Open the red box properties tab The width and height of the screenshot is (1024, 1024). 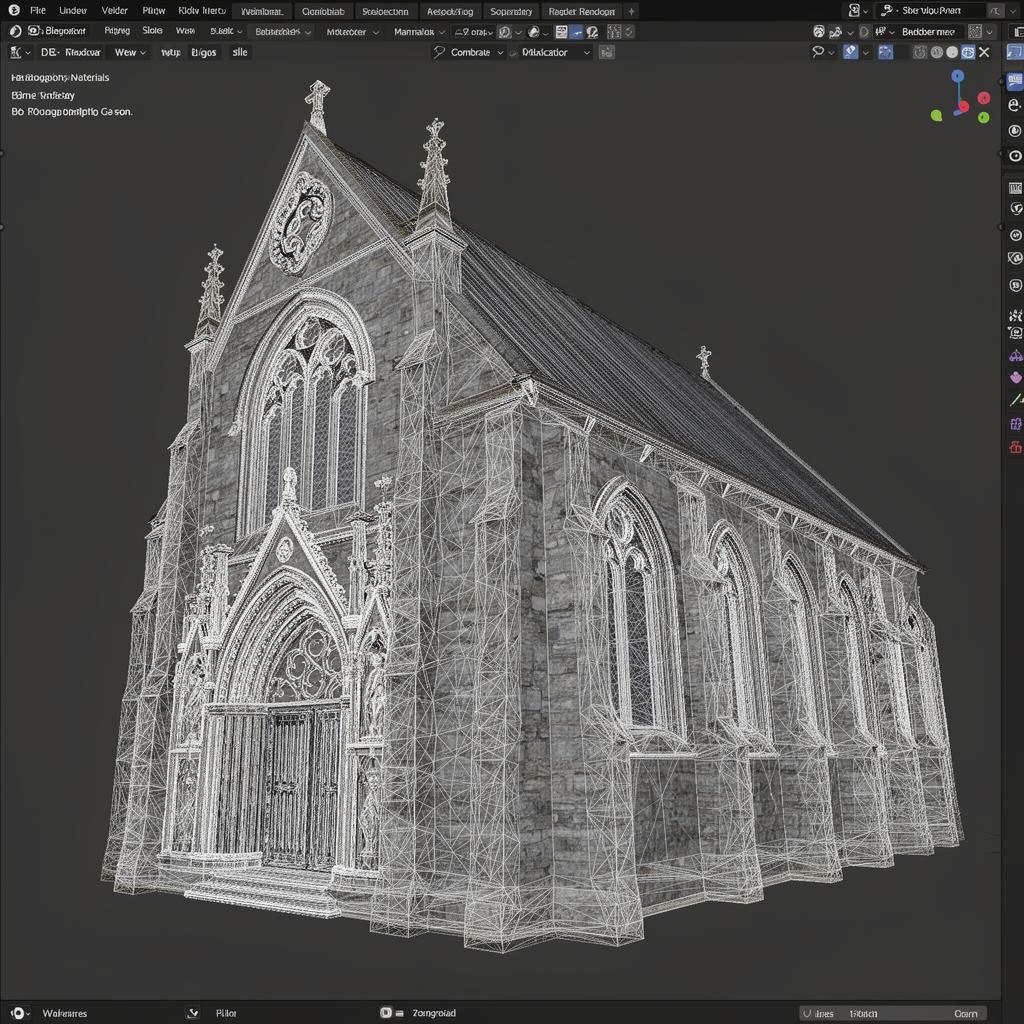1016,447
